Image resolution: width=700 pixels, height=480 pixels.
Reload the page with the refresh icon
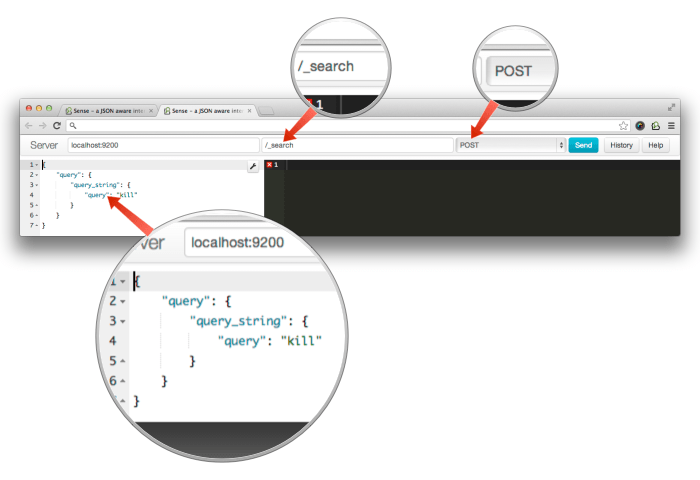point(57,126)
